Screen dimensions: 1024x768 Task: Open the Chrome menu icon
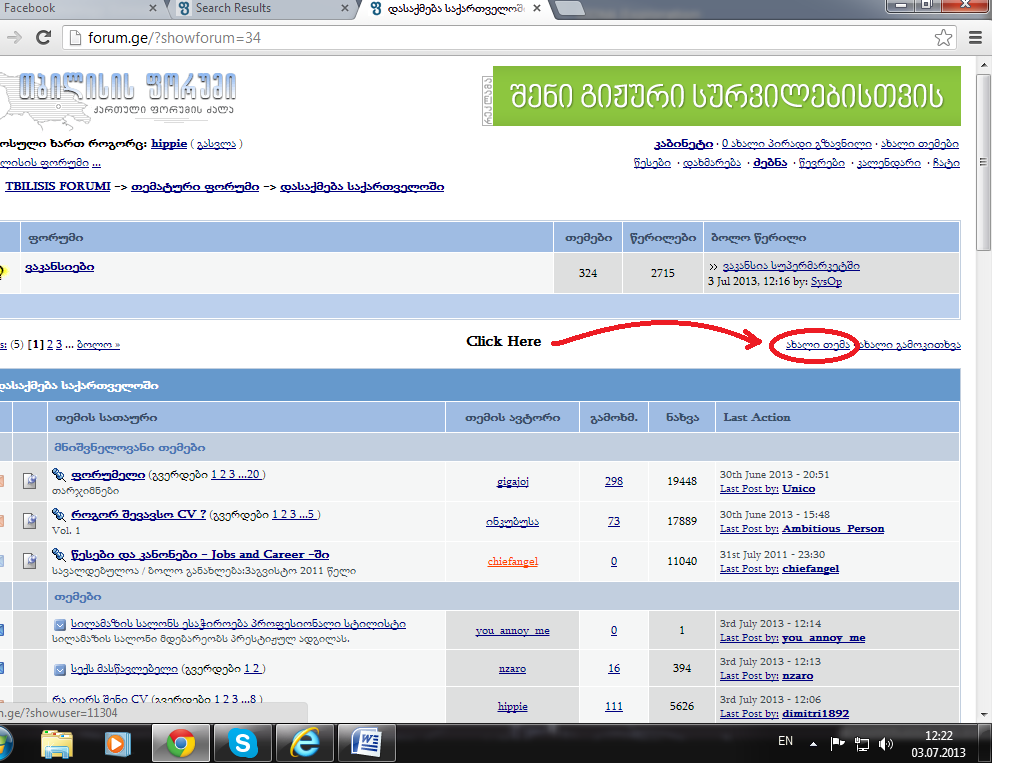click(x=975, y=38)
